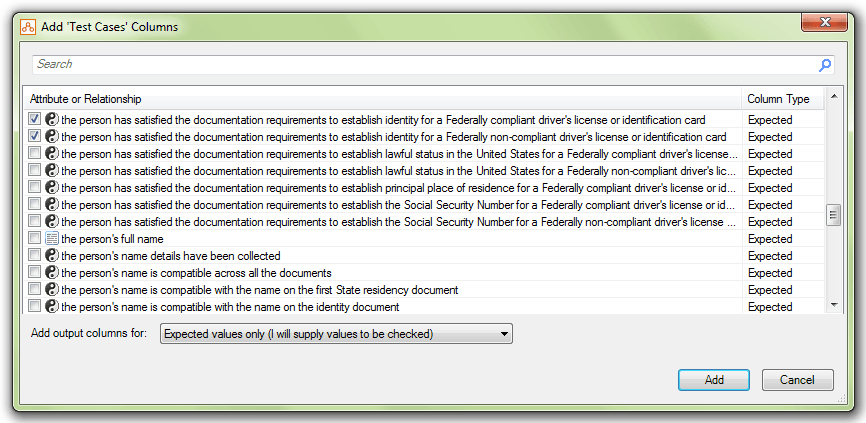
Task: Check name details have been collected checkbox
Action: [35, 256]
